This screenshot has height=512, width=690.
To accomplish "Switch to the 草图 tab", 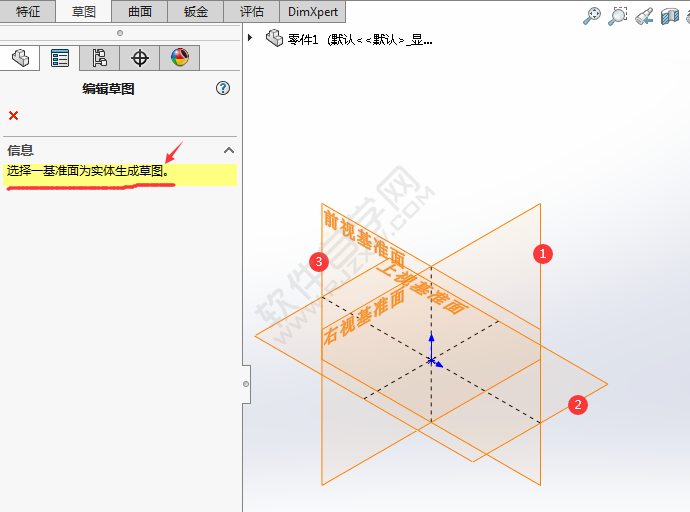I will [x=84, y=11].
